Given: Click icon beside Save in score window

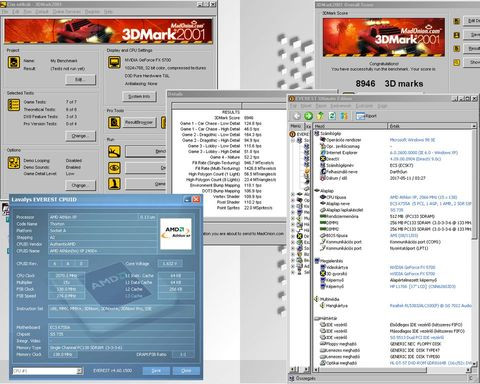Looking at the screenshot, I should coord(456,35).
